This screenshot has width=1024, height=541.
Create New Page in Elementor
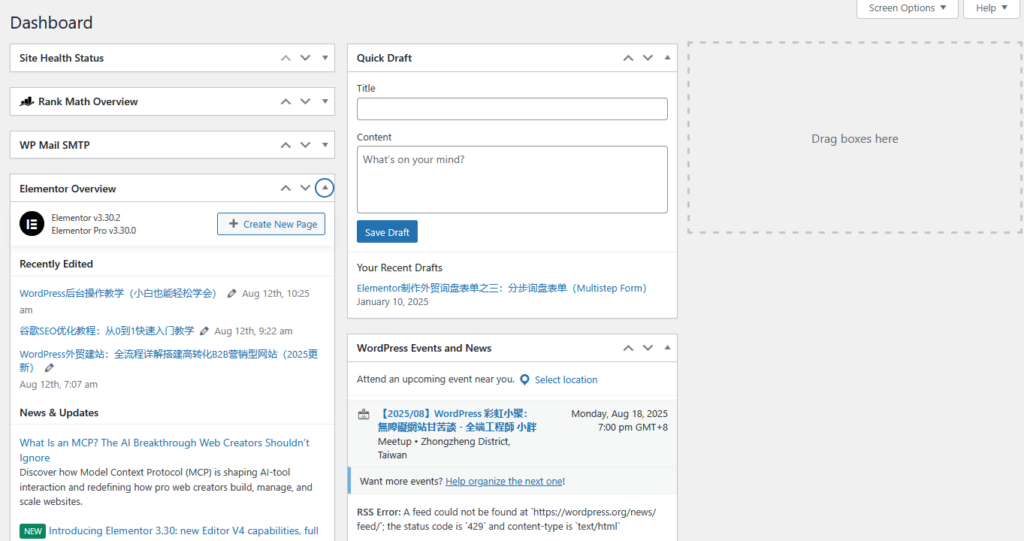(271, 224)
